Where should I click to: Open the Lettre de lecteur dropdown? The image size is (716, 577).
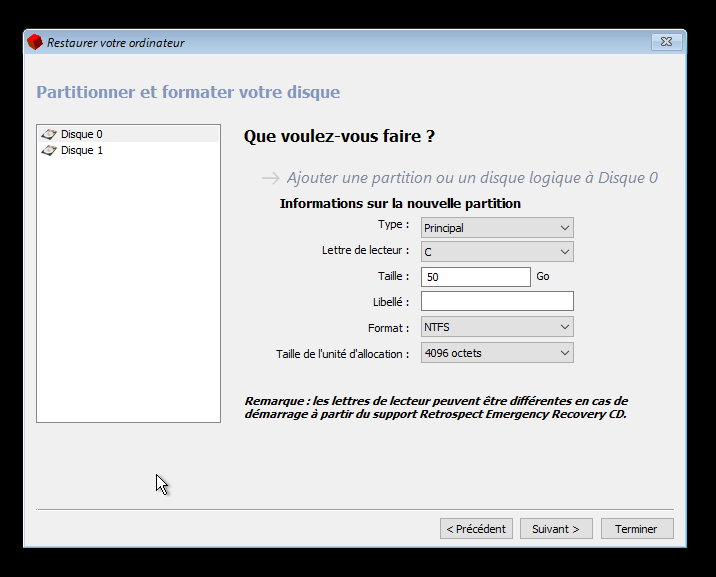(497, 252)
